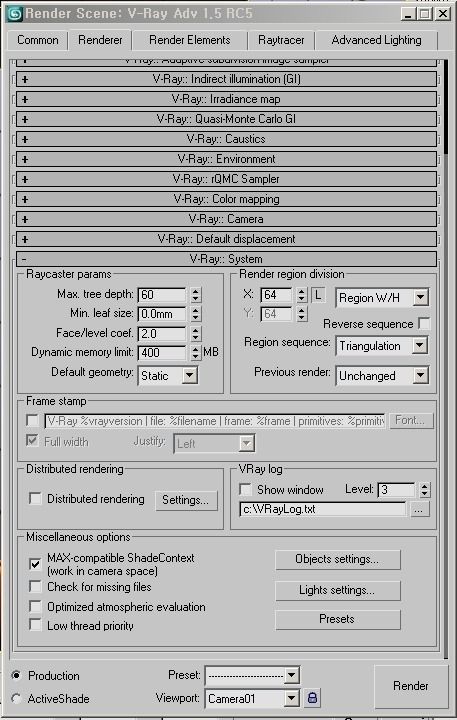This screenshot has height=720, width=457.
Task: Expand V-Ray Color mapping rollout
Action: point(226,199)
